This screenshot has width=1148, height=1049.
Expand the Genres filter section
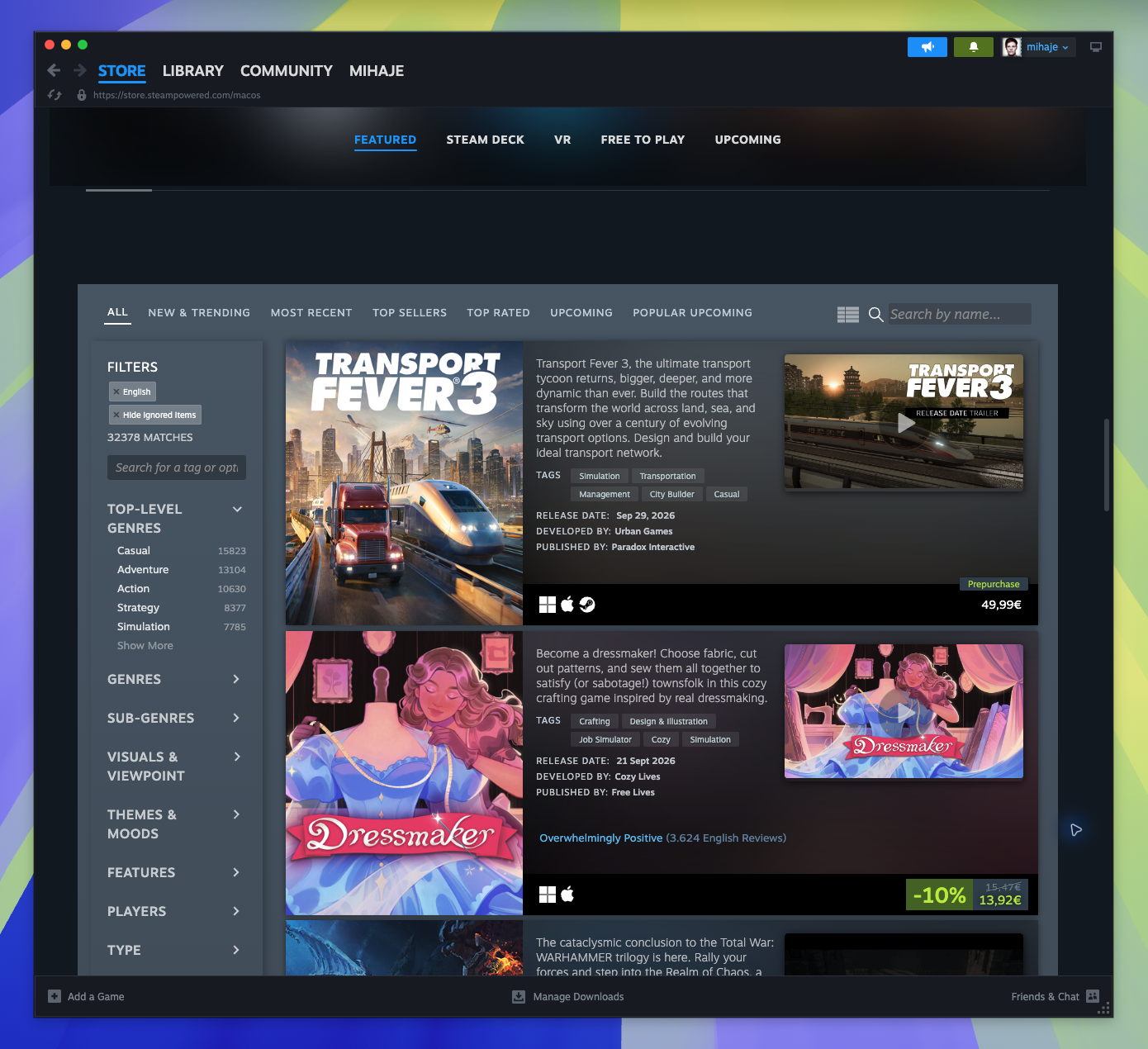(x=236, y=679)
